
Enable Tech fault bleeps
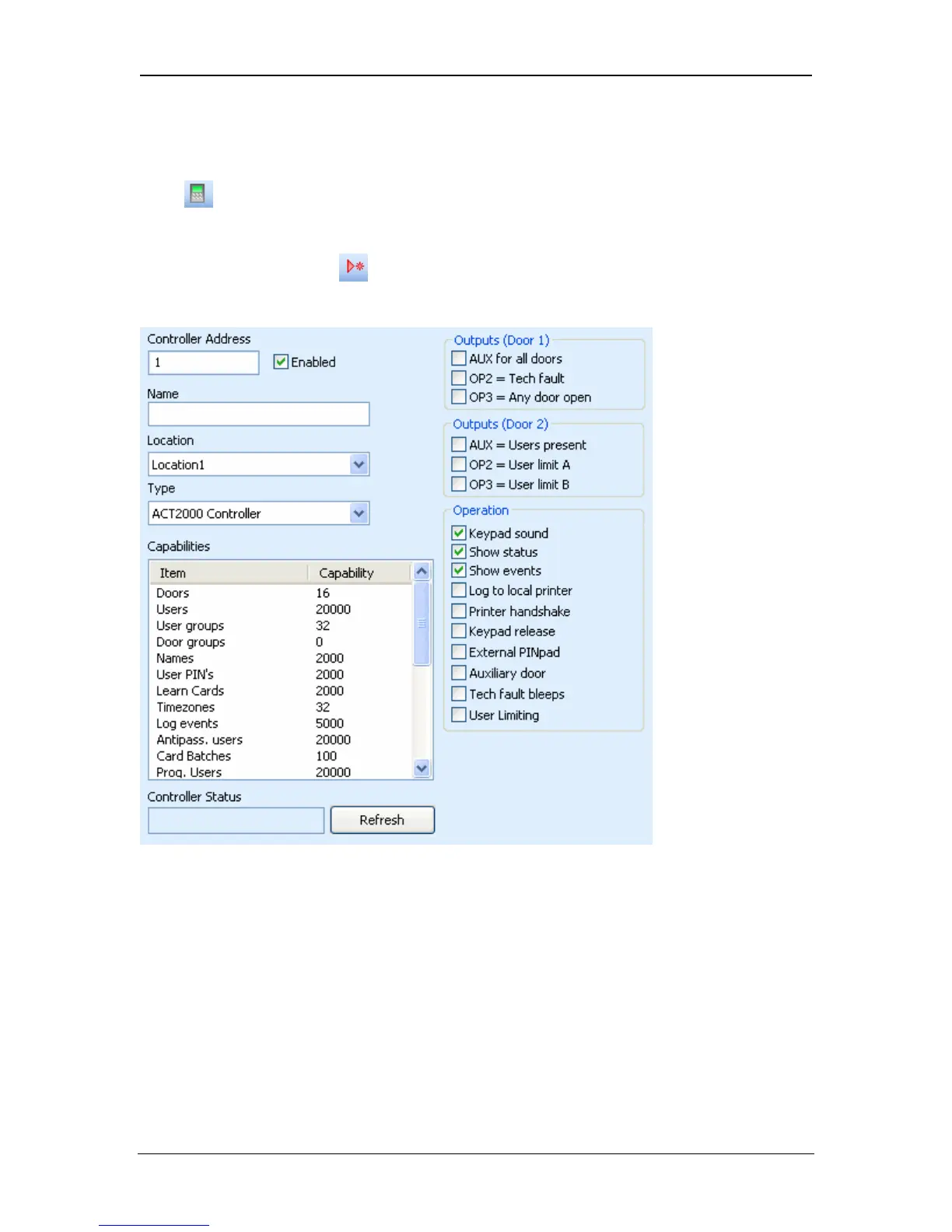(x=459, y=694)
